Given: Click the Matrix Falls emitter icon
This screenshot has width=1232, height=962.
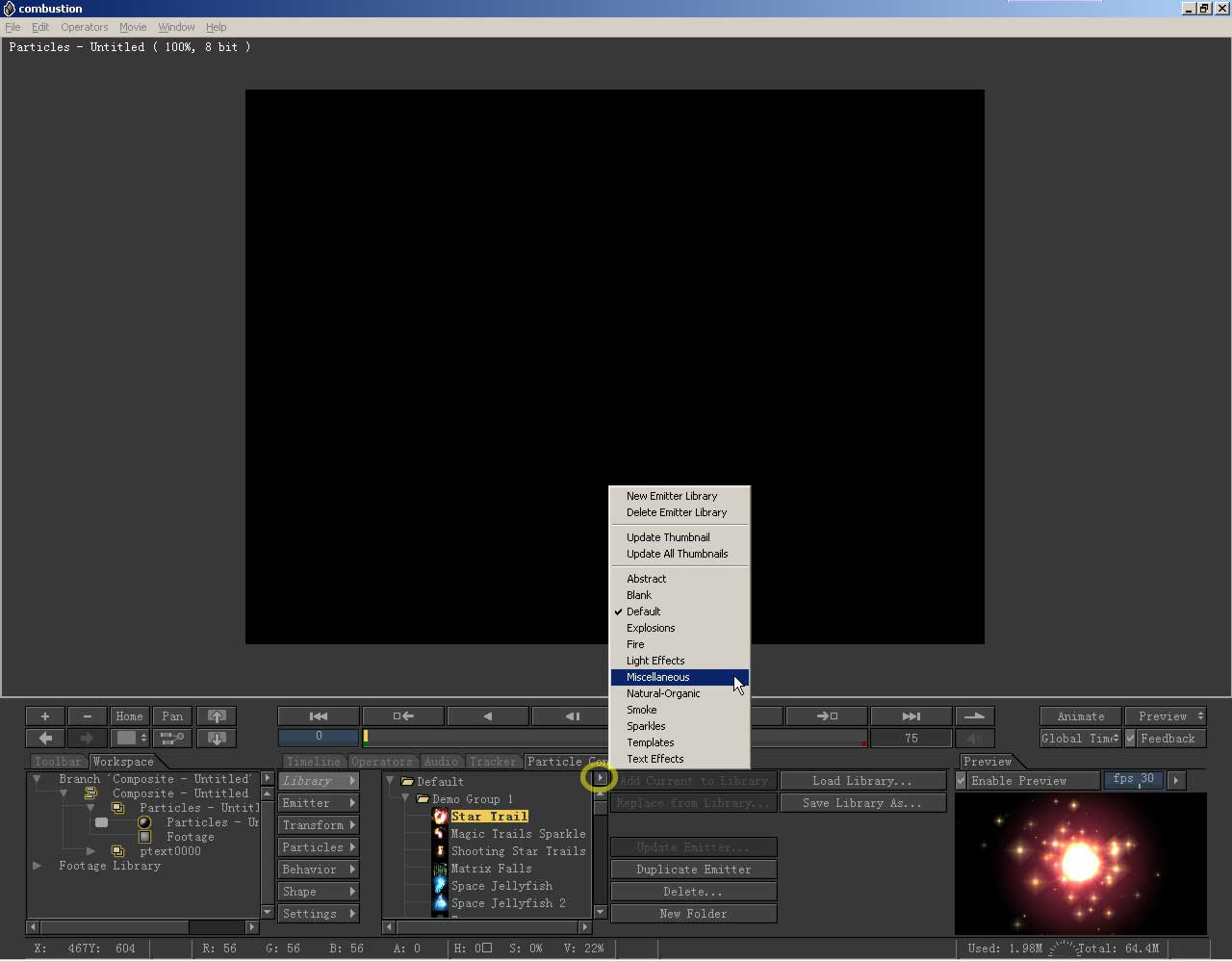Looking at the screenshot, I should 441,869.
